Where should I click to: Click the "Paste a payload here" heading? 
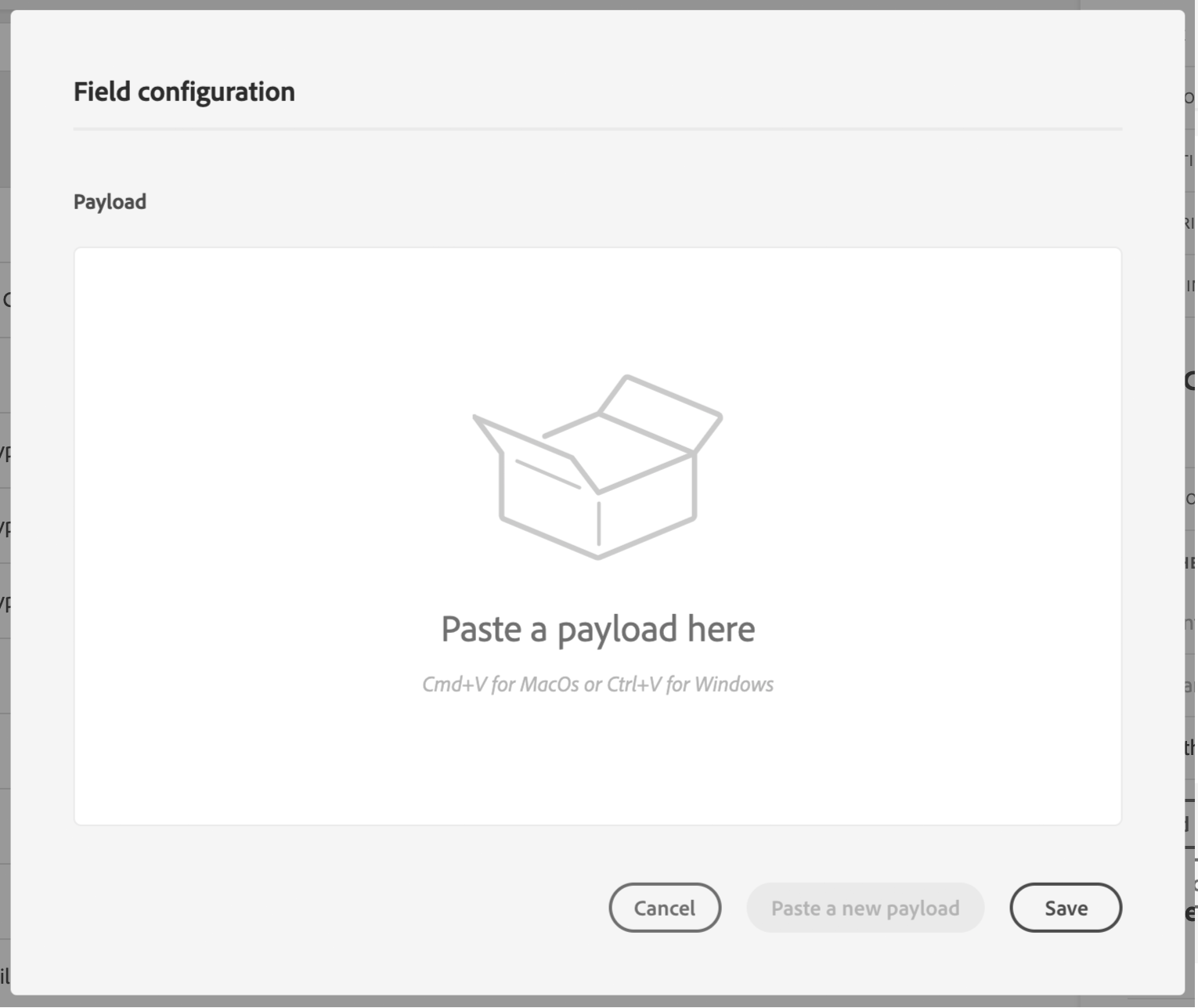(x=597, y=629)
